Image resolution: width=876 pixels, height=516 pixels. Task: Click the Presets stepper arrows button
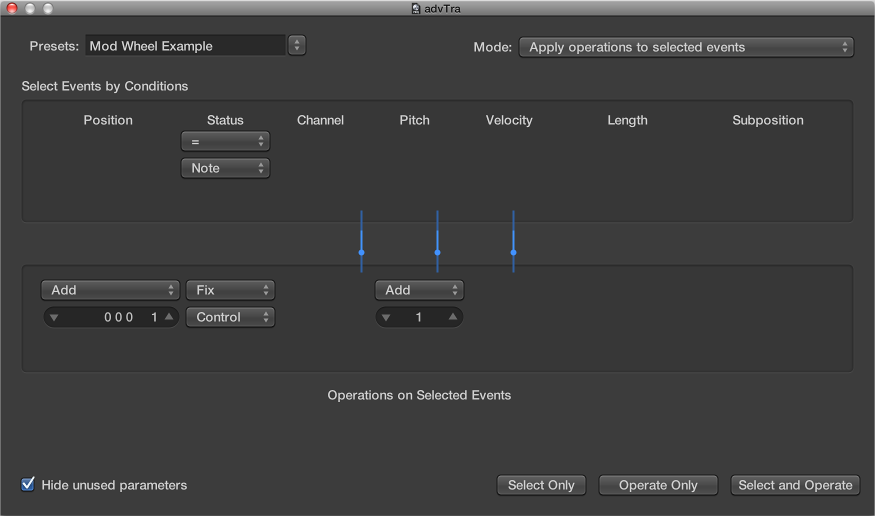pos(297,45)
